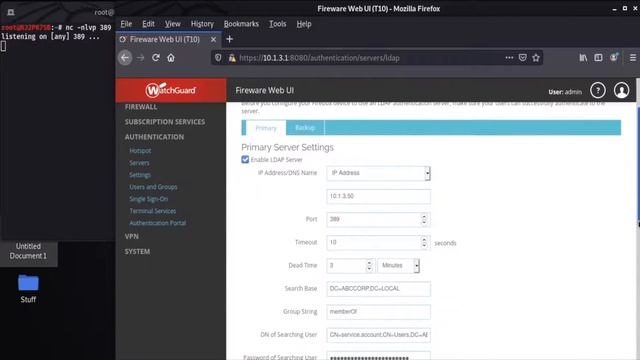This screenshot has height=360, width=640.
Task: Open the Terminal Services link
Action: [153, 211]
